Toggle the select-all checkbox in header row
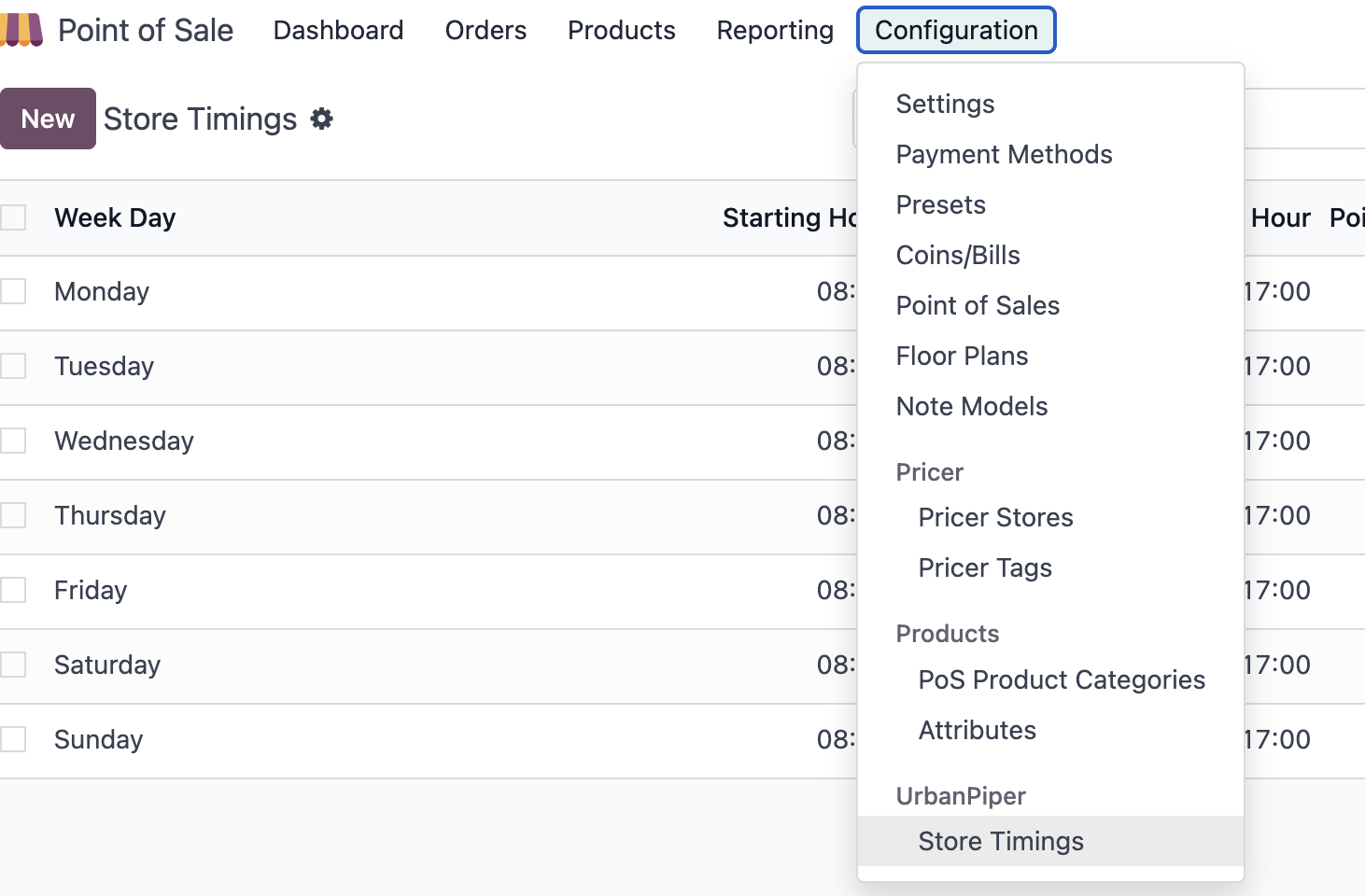This screenshot has width=1365, height=896. (x=13, y=217)
